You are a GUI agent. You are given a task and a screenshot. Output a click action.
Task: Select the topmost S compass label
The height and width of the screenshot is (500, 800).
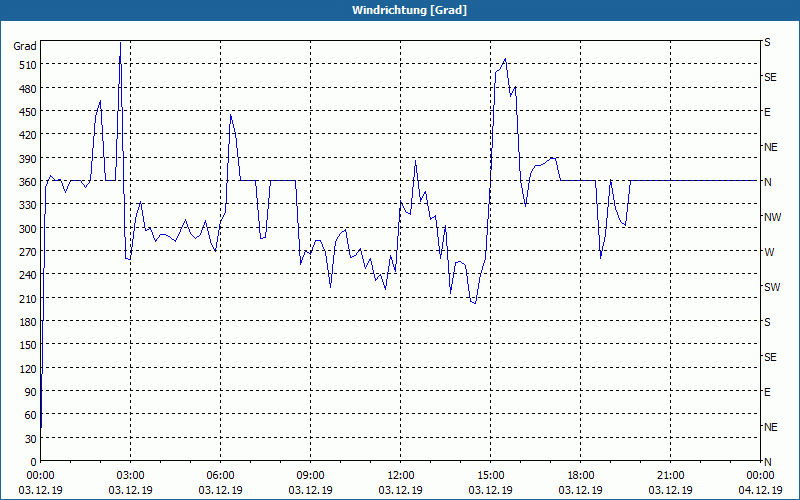[x=767, y=42]
